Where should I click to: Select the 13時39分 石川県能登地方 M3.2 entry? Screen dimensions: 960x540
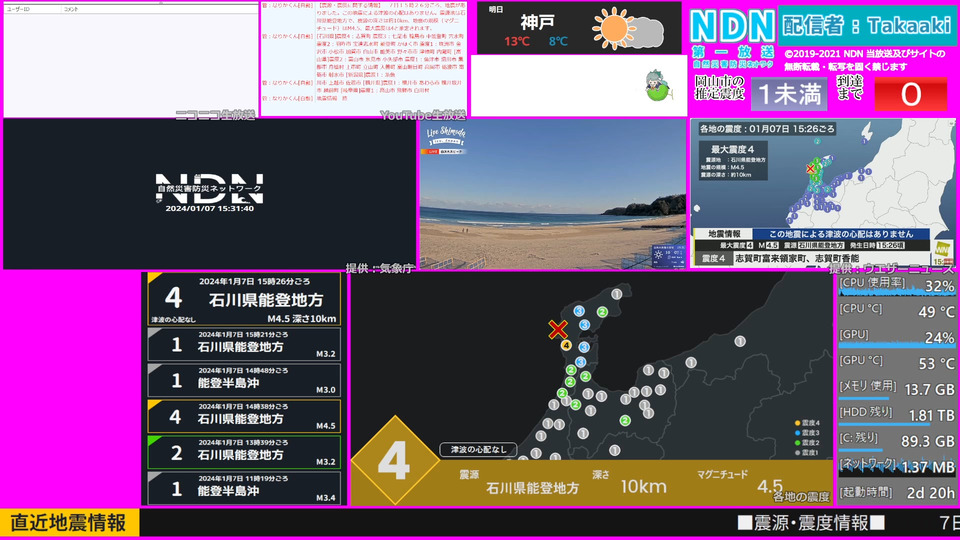tap(244, 452)
